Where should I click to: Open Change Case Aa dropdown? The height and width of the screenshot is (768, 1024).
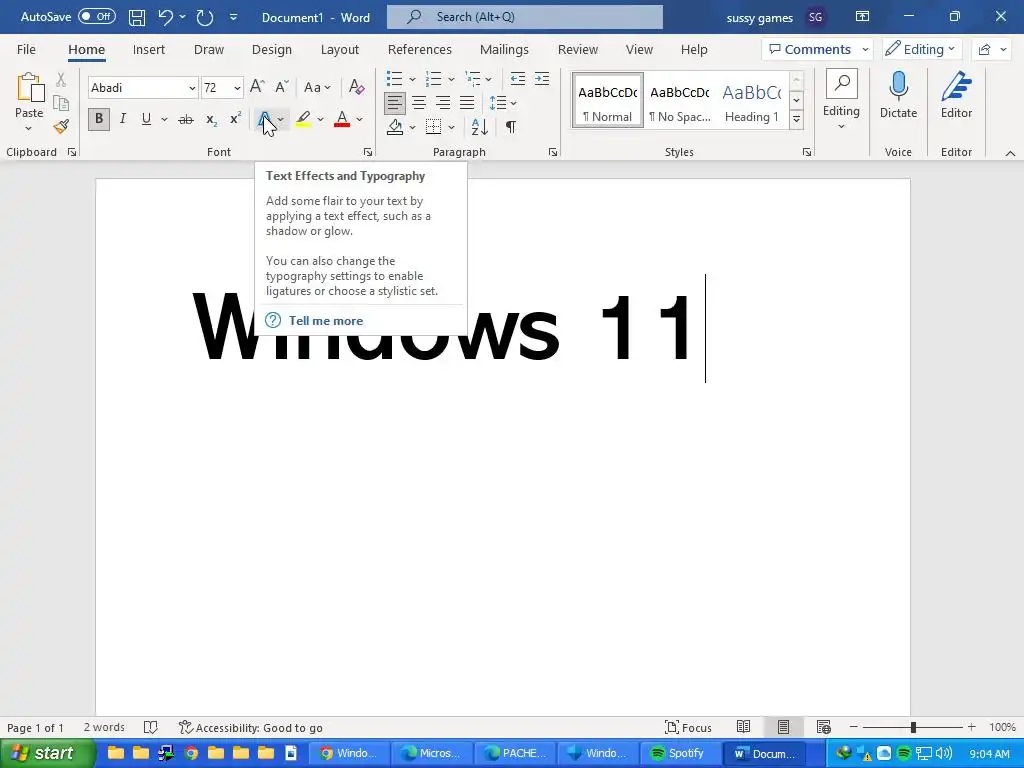click(x=317, y=87)
